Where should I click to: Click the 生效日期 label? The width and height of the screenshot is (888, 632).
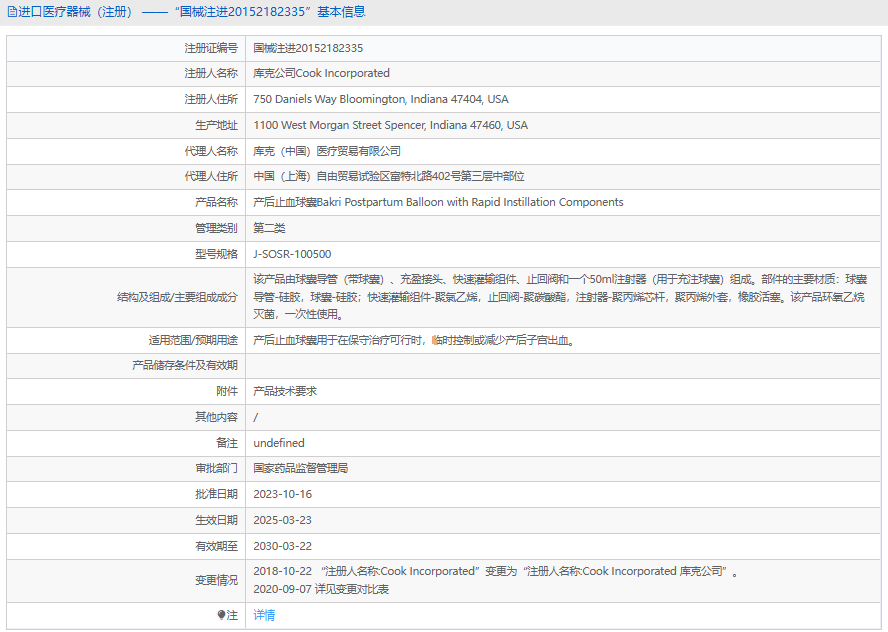[216, 520]
